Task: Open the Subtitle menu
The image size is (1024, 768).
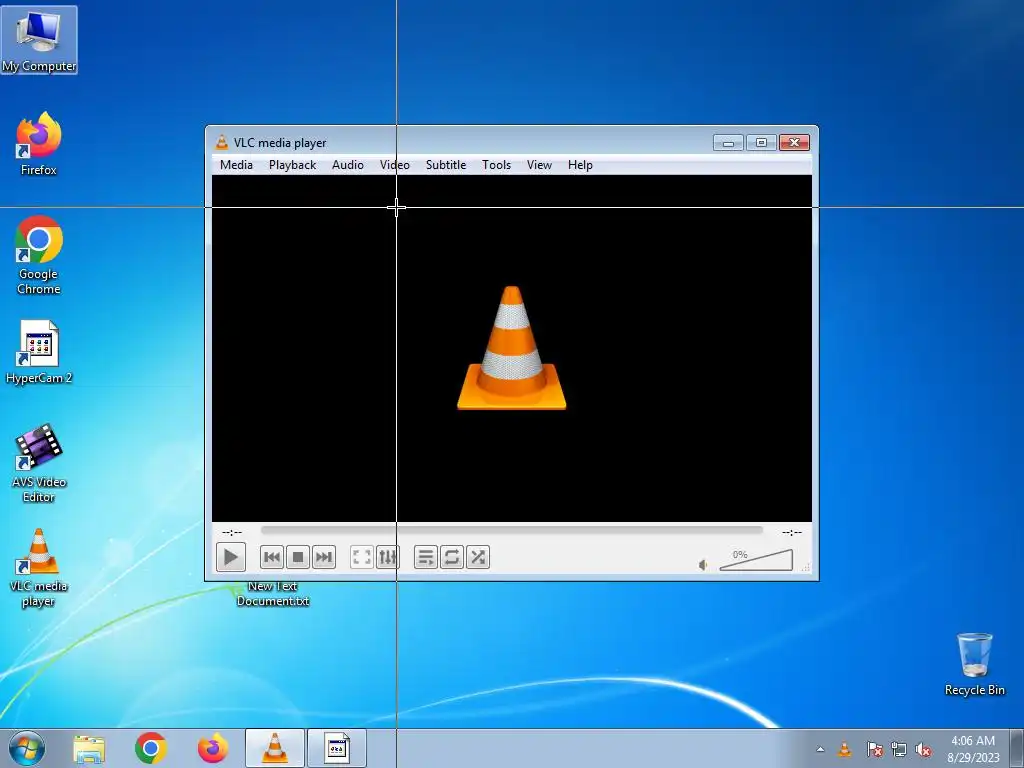Action: click(x=446, y=165)
